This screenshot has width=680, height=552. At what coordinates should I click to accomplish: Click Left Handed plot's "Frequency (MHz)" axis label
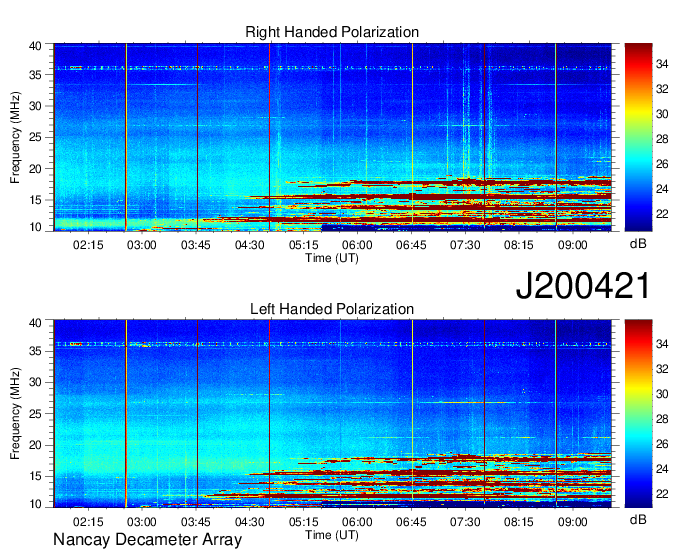(x=15, y=414)
